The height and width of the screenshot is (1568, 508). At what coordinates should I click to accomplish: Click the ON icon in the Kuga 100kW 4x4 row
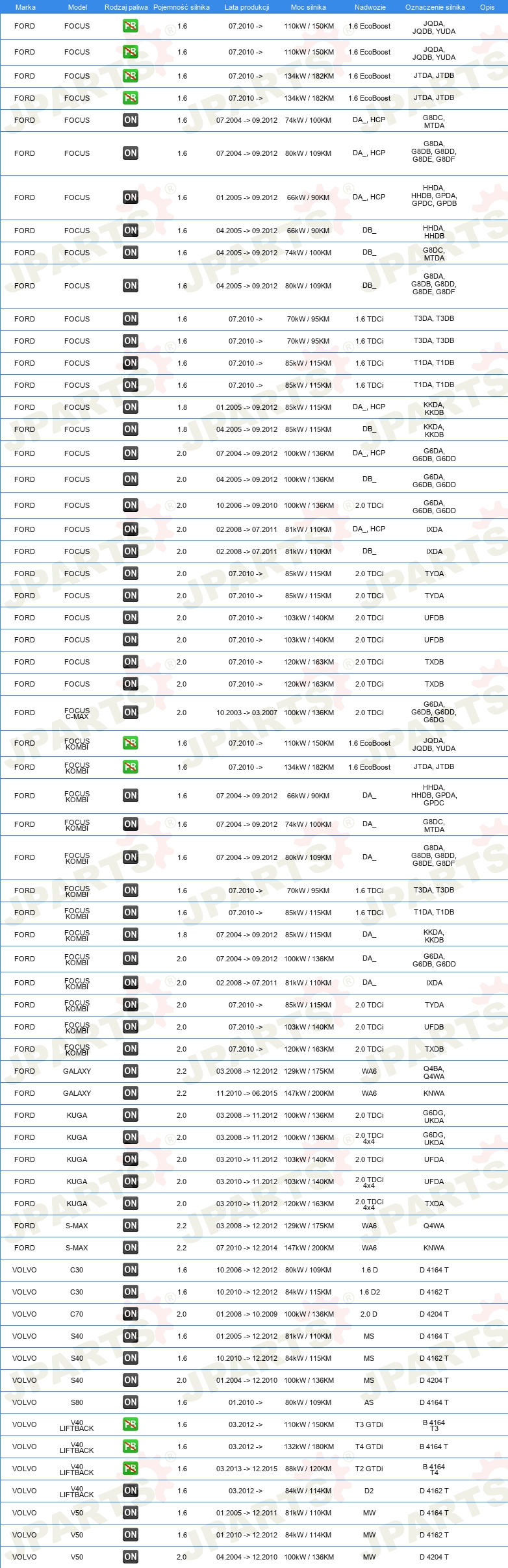coord(130,1137)
